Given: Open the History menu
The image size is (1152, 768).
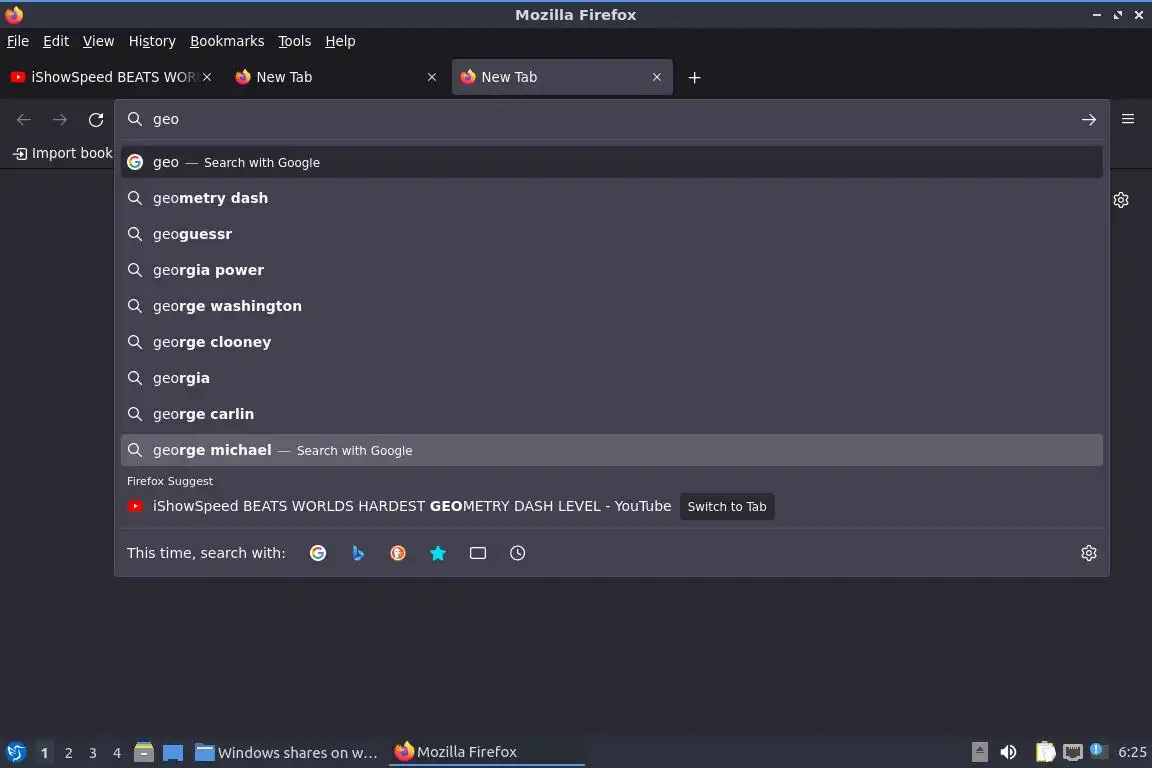Looking at the screenshot, I should tap(152, 41).
